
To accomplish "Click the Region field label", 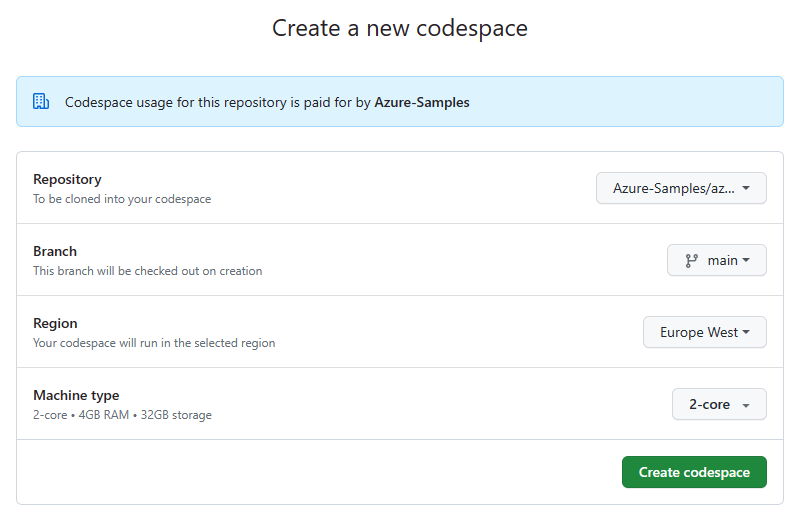I will [x=55, y=323].
